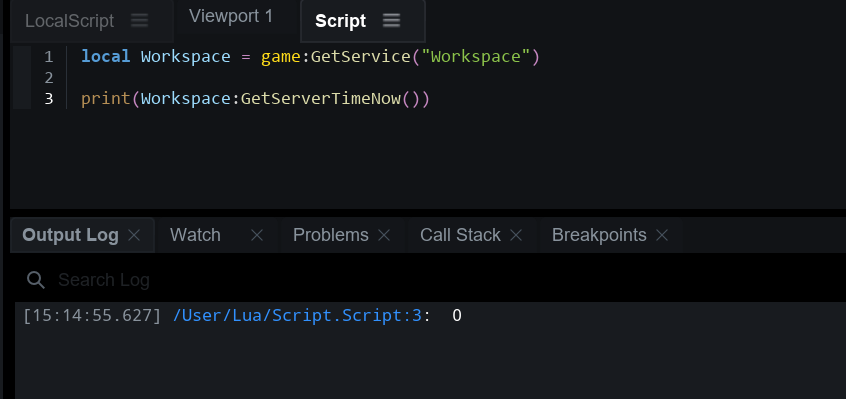Image resolution: width=846 pixels, height=399 pixels.
Task: Click the "Workspace" string literal in line 1
Action: (x=476, y=57)
